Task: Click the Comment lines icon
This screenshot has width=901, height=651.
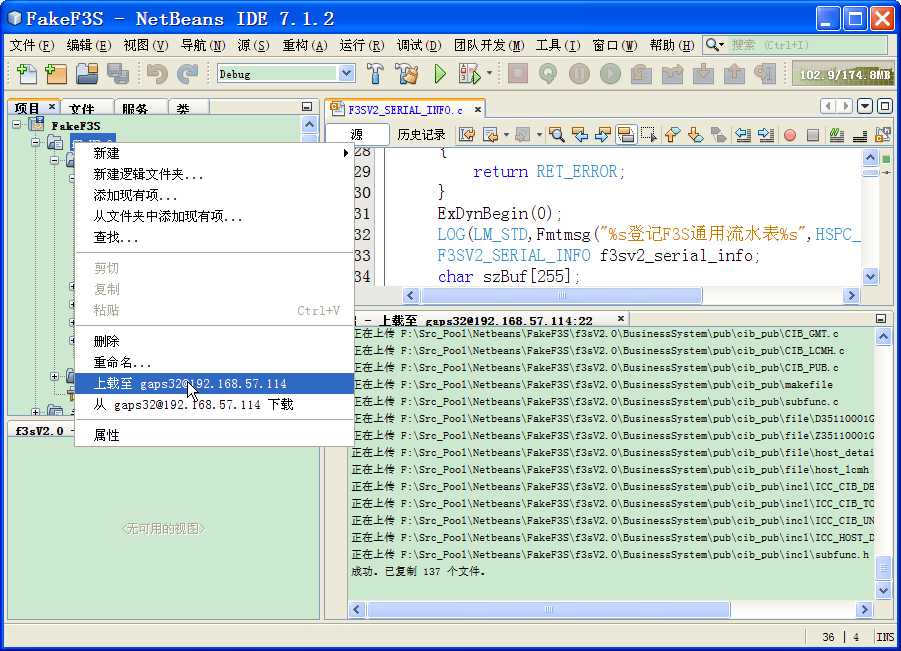Action: click(x=837, y=135)
